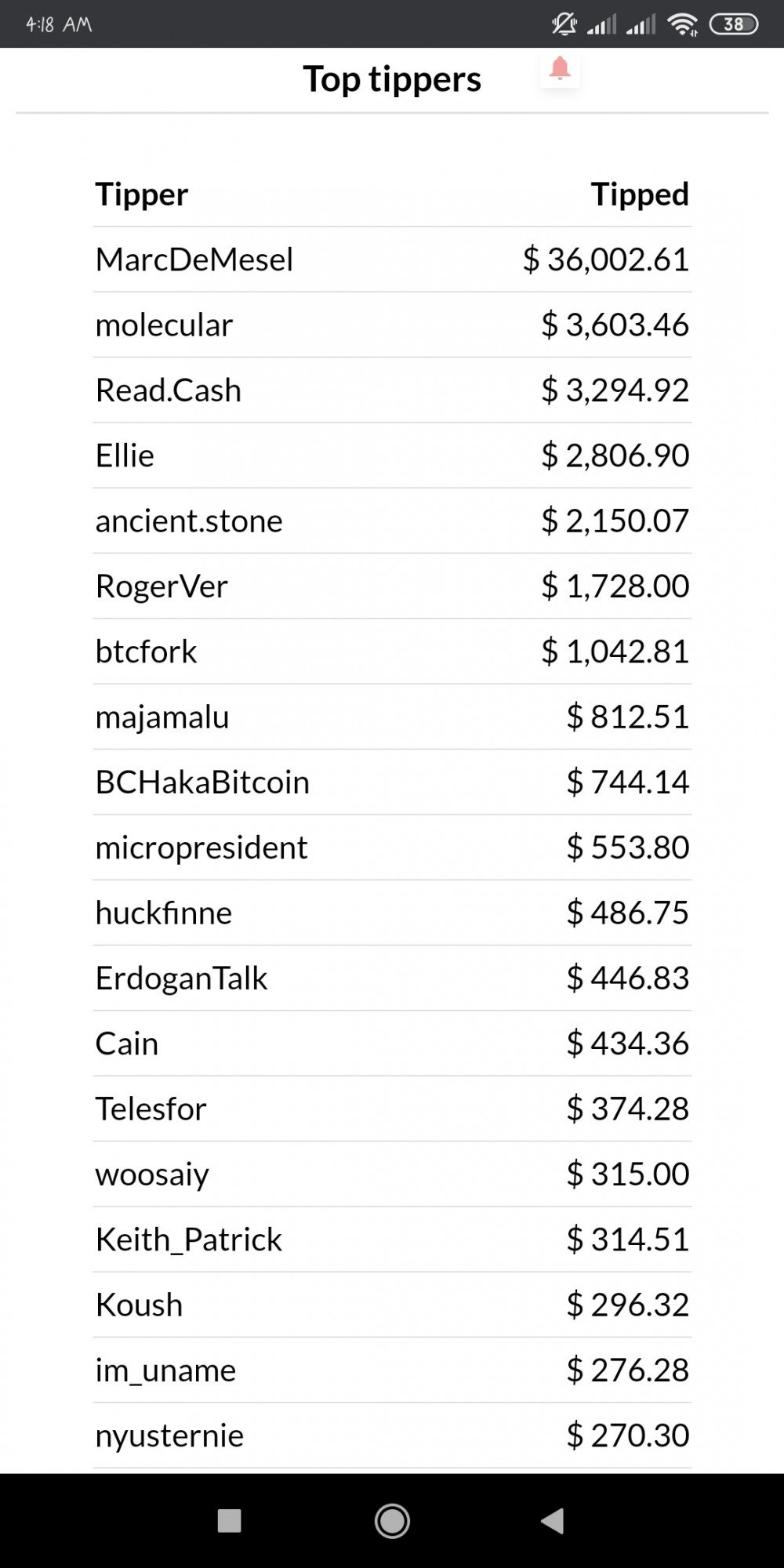Open ancient.stone user profile
Image resolution: width=784 pixels, height=1568 pixels.
click(x=189, y=521)
